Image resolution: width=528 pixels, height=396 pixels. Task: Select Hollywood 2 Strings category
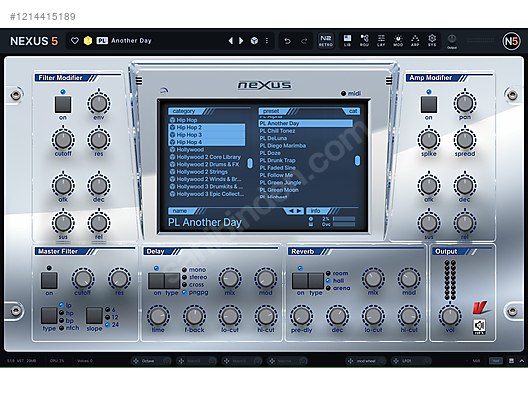coord(207,172)
